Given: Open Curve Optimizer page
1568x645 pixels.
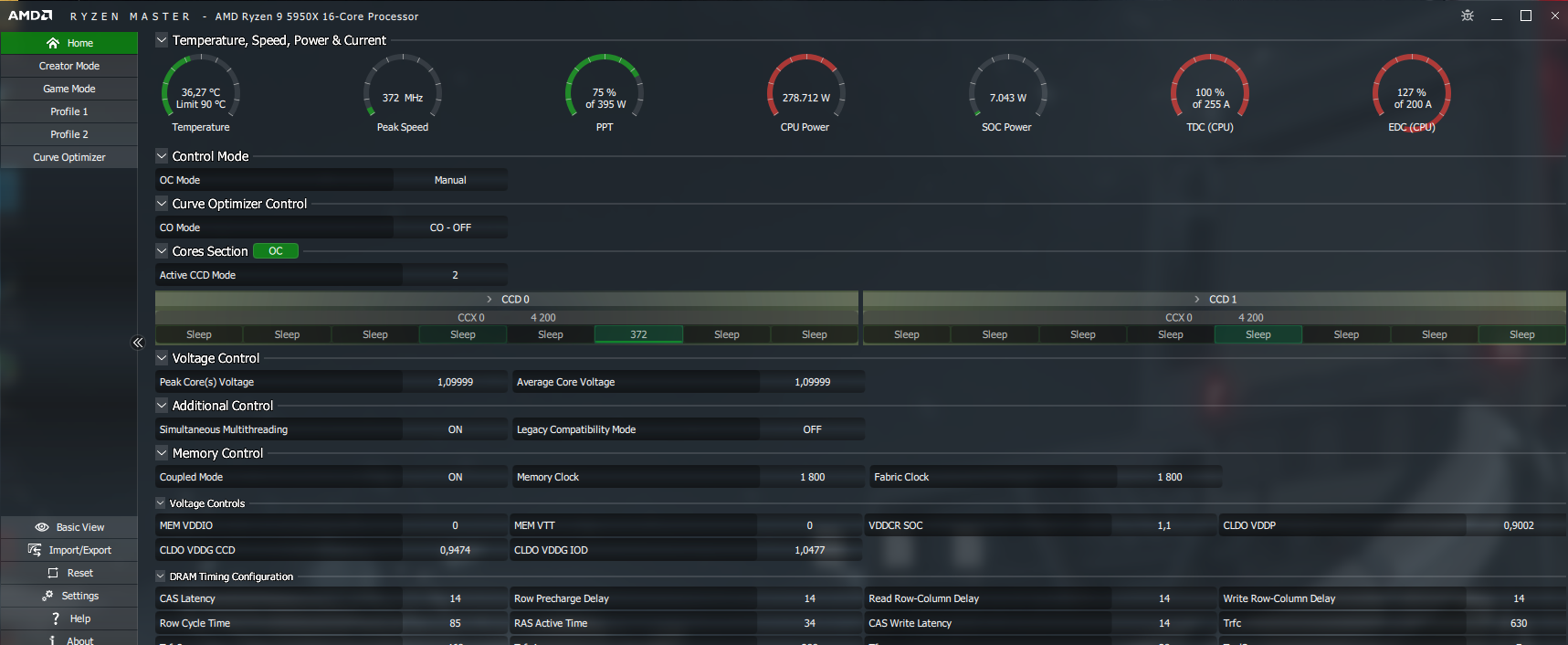Looking at the screenshot, I should (69, 157).
